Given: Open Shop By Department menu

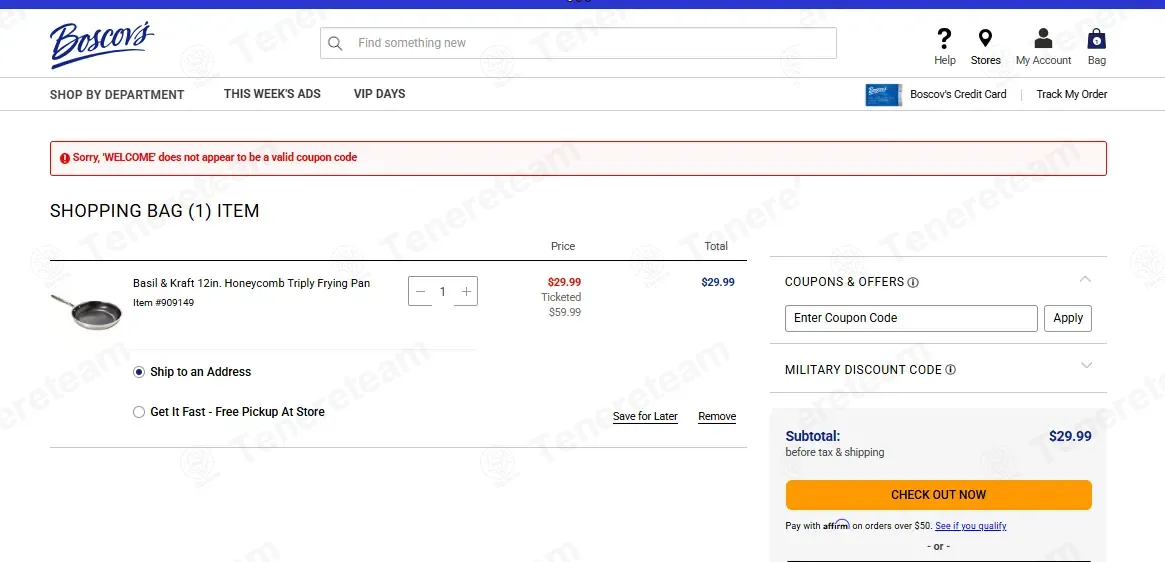Looking at the screenshot, I should pyautogui.click(x=117, y=94).
